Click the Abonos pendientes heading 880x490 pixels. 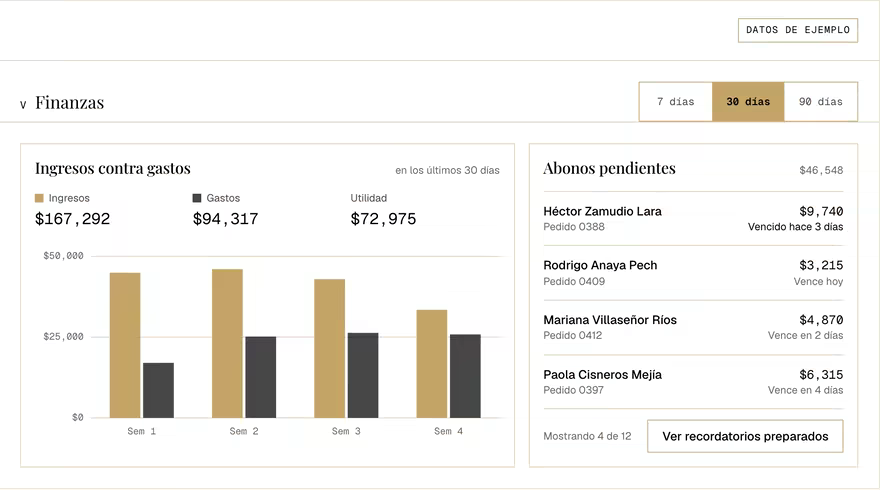coord(609,168)
